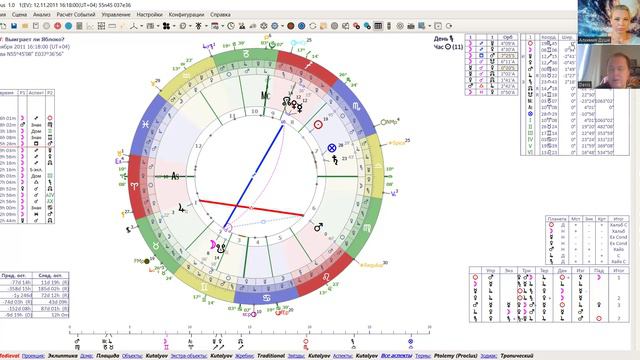Open the Конфигурации menu
Image resolution: width=640 pixels, height=360 pixels.
186,14
